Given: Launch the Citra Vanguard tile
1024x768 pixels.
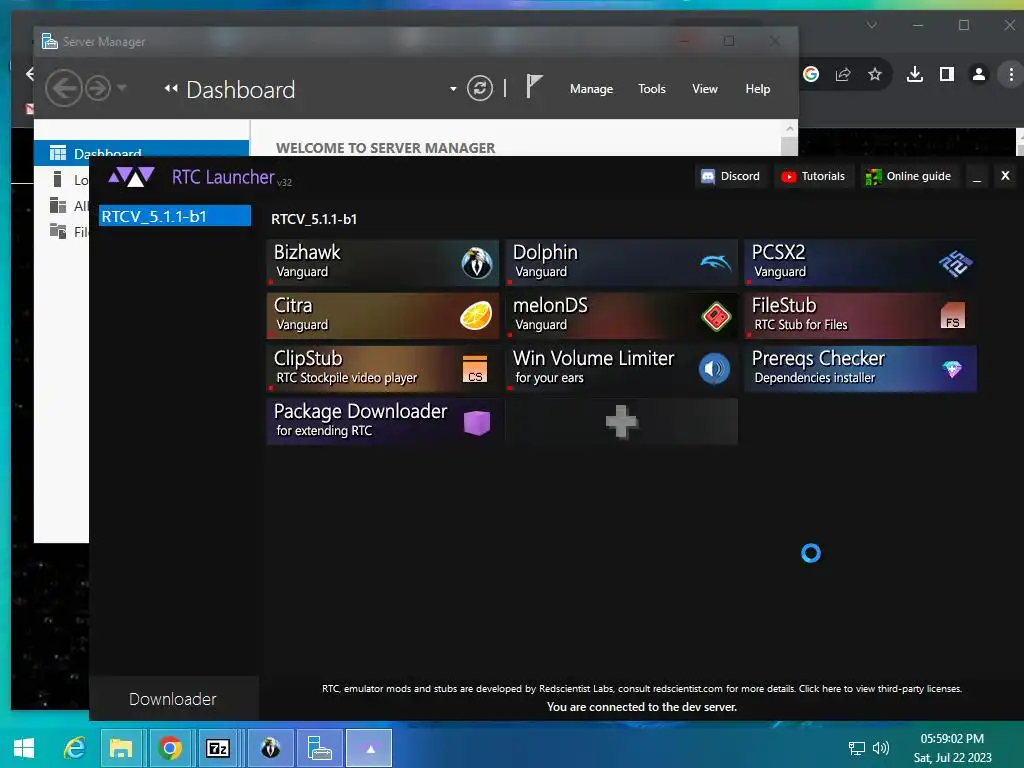Looking at the screenshot, I should click(x=383, y=315).
